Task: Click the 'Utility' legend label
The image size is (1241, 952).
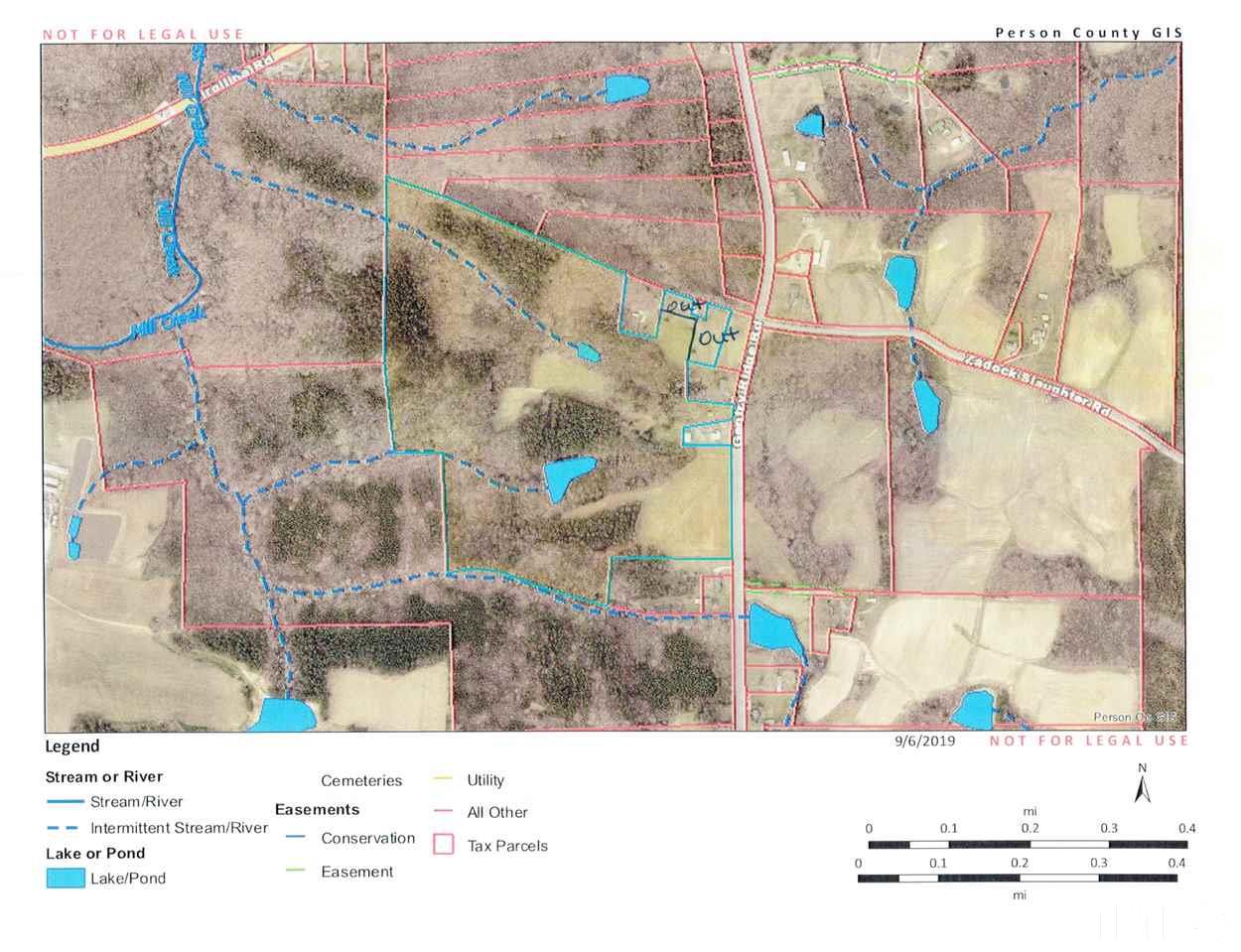Action: point(485,780)
